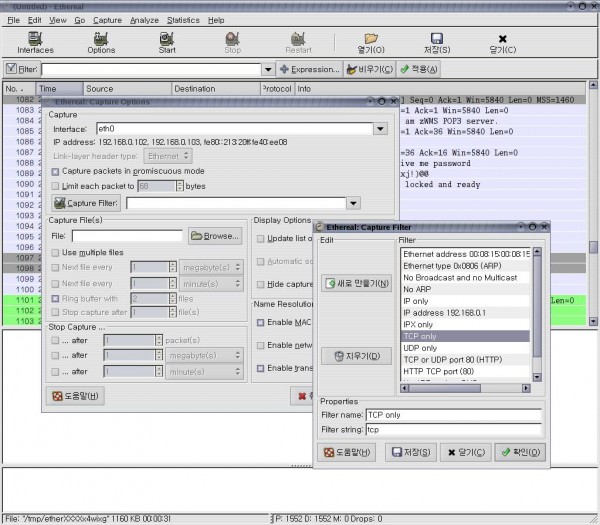Open the Analyze menu
The height and width of the screenshot is (525, 600).
144,20
